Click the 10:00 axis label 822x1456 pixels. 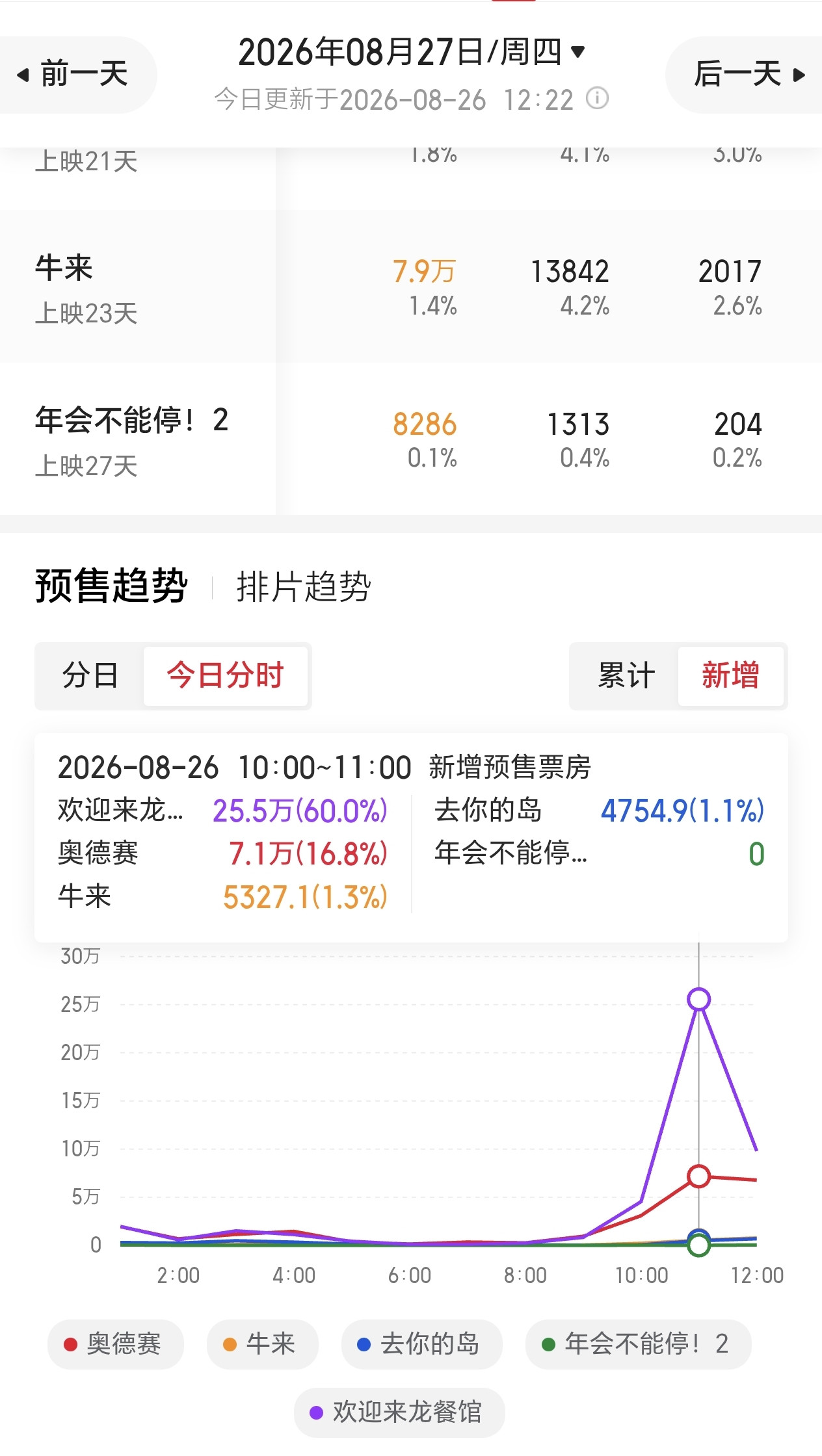point(642,1275)
